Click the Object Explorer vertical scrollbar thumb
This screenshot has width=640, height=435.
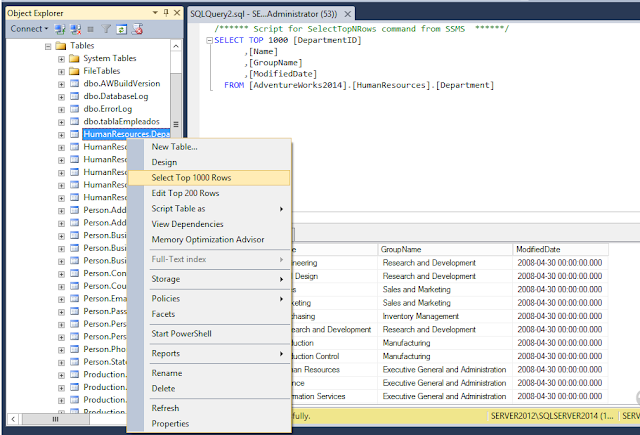pos(176,103)
